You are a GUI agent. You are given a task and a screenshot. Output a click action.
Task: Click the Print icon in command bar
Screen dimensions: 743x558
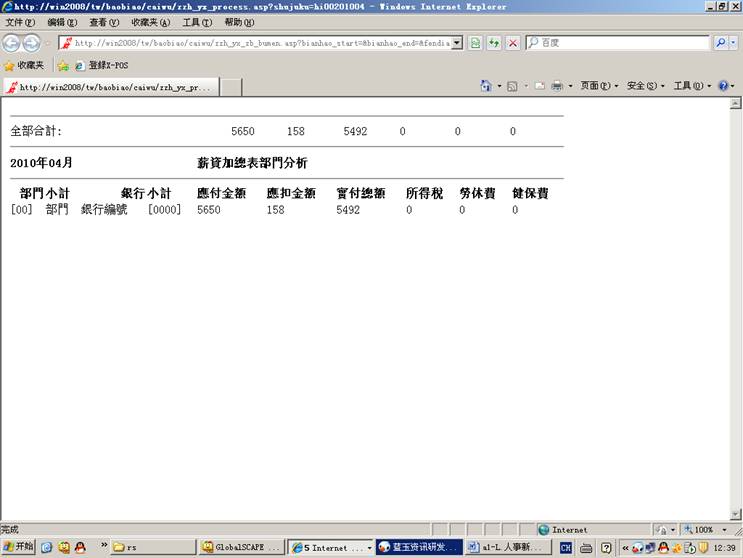click(x=557, y=86)
